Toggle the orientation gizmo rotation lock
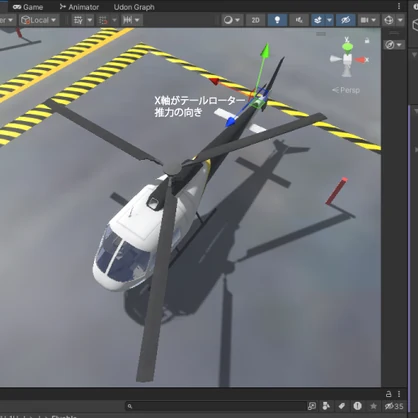This screenshot has height=418, width=418. (367, 41)
